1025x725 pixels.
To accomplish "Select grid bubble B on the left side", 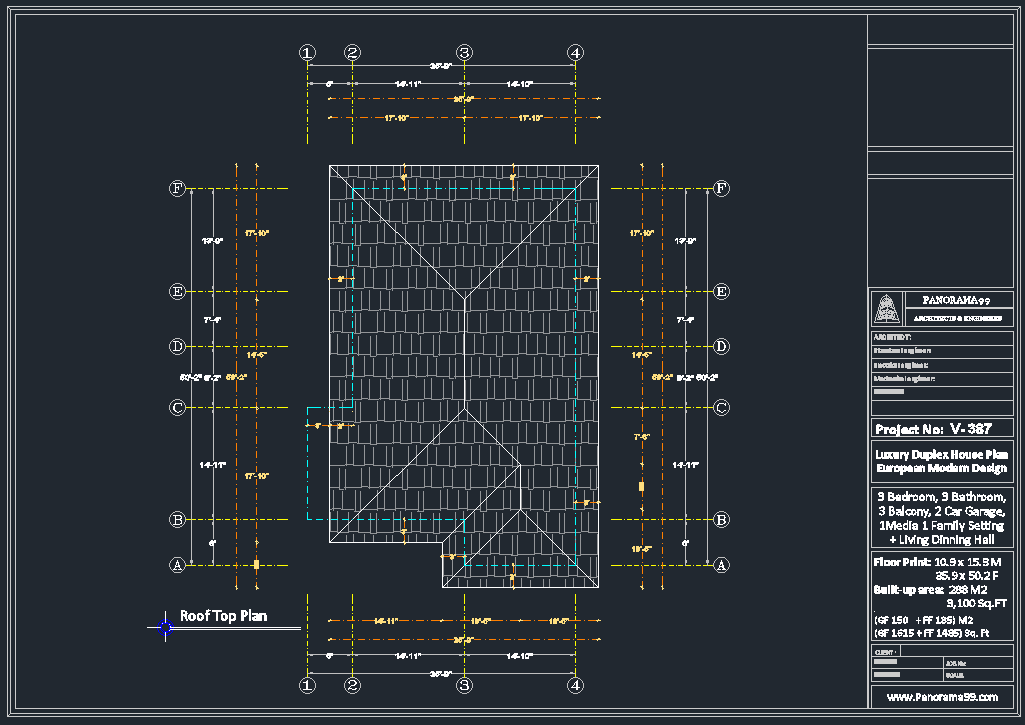I will [x=177, y=520].
